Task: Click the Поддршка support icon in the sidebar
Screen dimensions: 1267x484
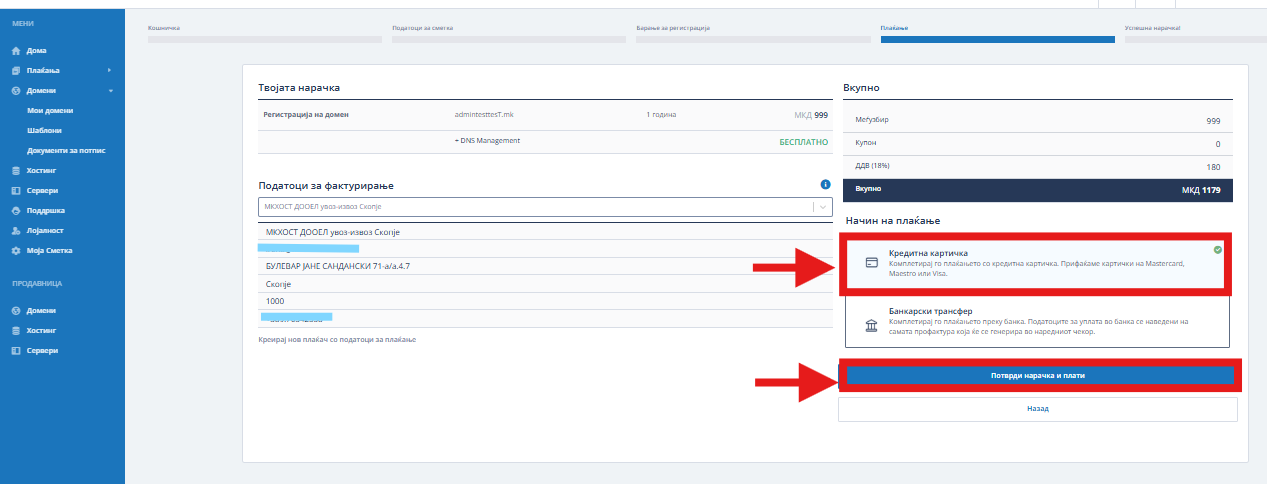Action: click(x=16, y=211)
